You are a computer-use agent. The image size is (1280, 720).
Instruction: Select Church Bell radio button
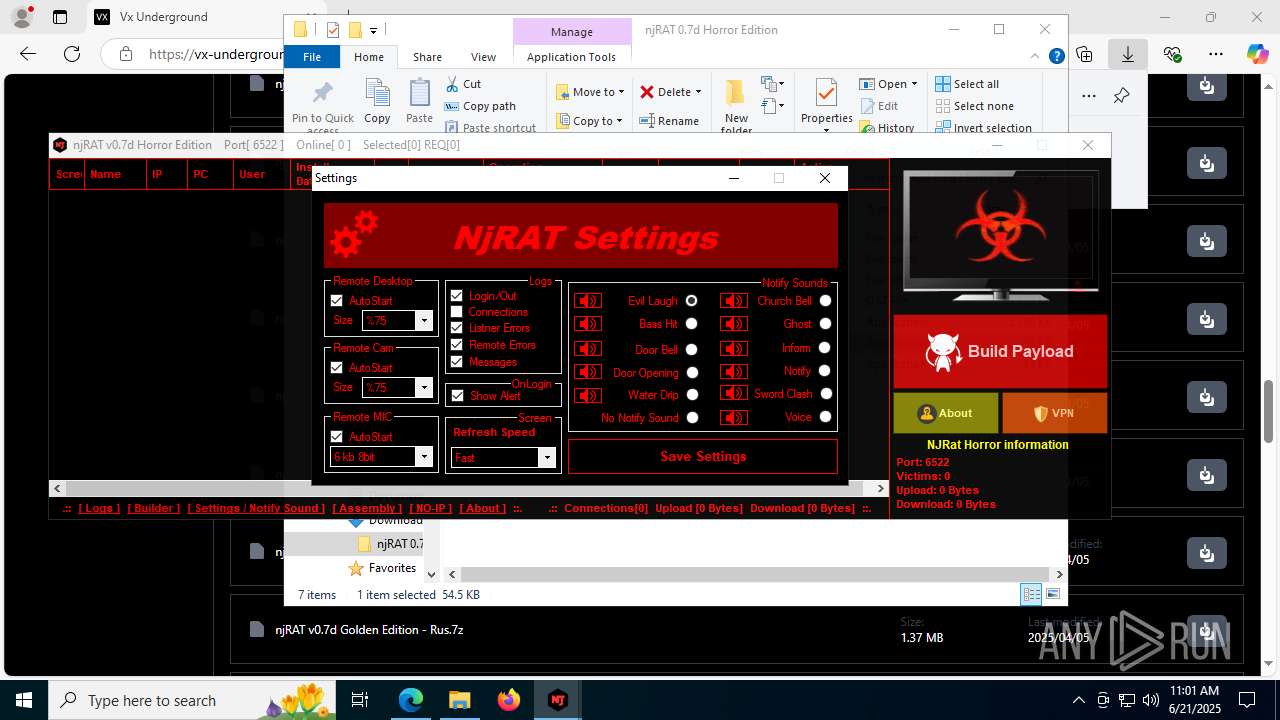[825, 300]
